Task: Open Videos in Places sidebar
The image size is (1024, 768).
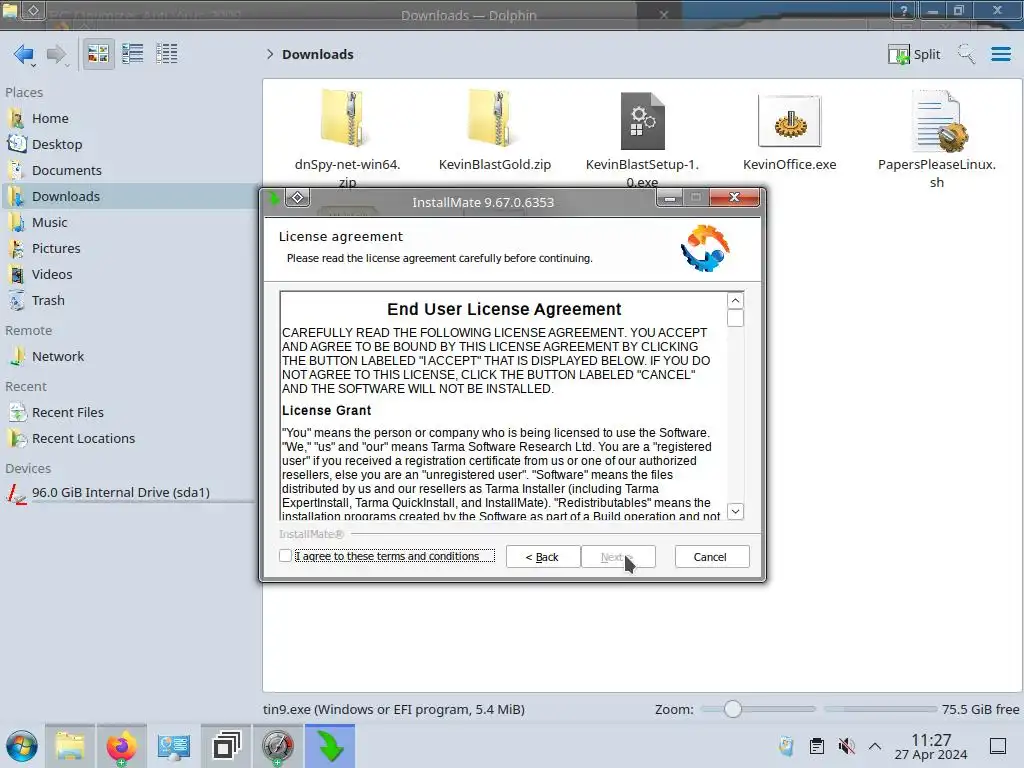Action: (129, 275)
